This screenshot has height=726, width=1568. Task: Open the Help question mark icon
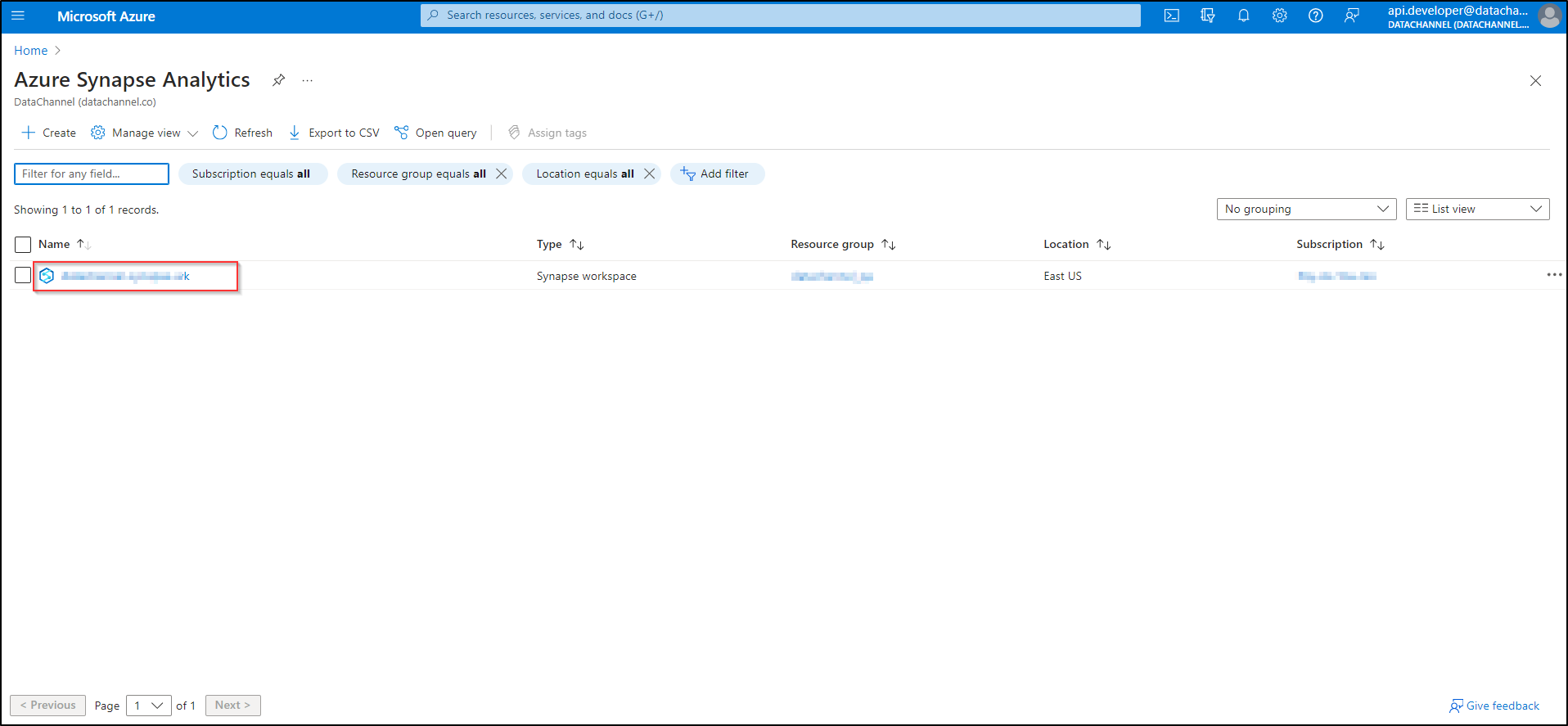click(1316, 16)
